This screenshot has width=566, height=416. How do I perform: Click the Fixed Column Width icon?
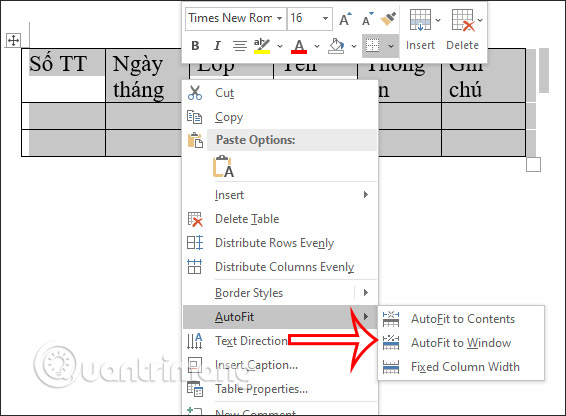pyautogui.click(x=391, y=367)
